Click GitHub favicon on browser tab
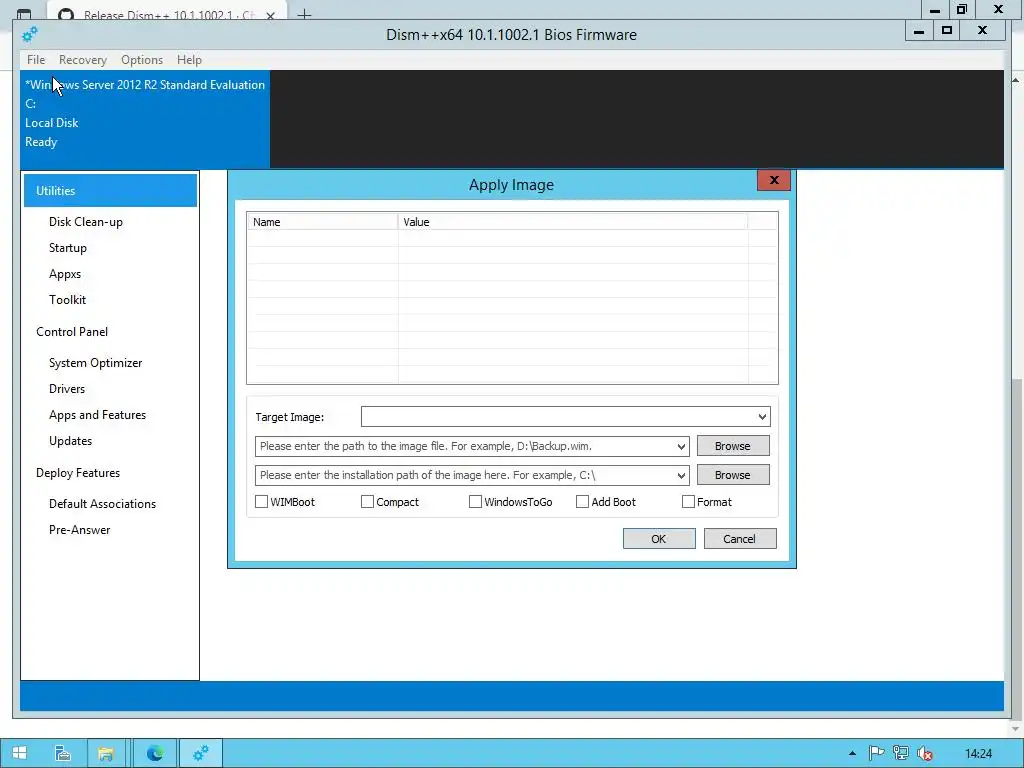The height and width of the screenshot is (768, 1024). (x=66, y=14)
